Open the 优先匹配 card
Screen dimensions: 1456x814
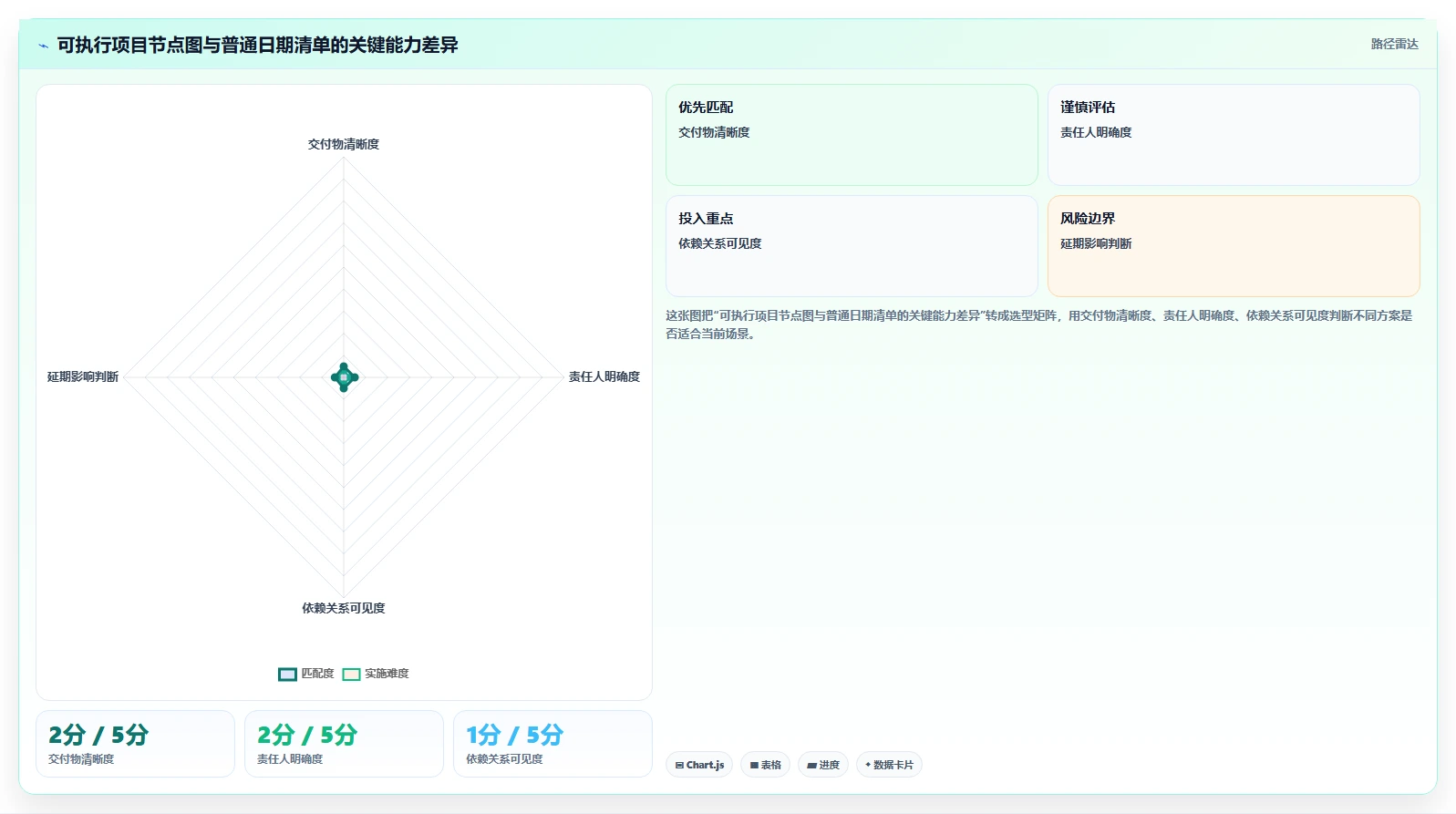click(852, 135)
